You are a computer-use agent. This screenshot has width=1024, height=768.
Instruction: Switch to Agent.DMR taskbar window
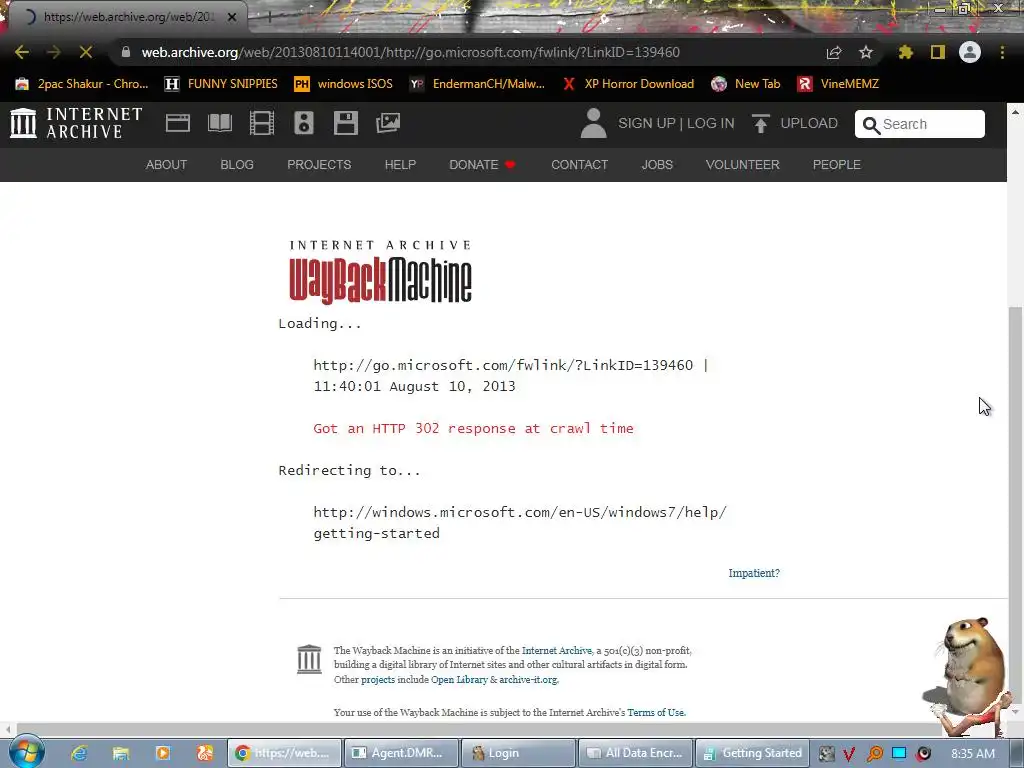point(400,753)
